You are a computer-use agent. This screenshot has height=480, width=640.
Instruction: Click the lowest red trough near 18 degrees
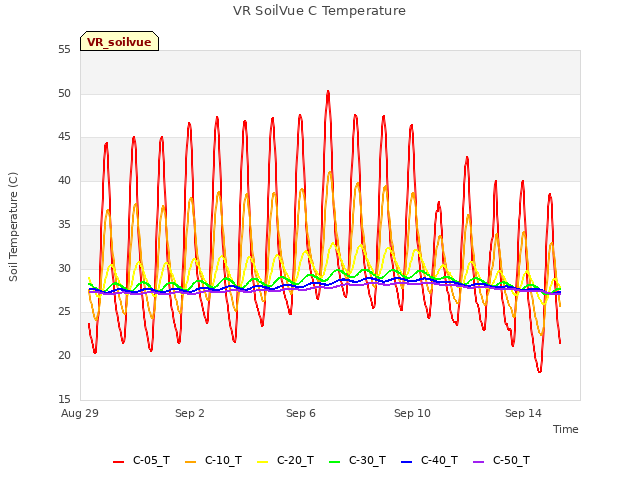click(x=539, y=371)
